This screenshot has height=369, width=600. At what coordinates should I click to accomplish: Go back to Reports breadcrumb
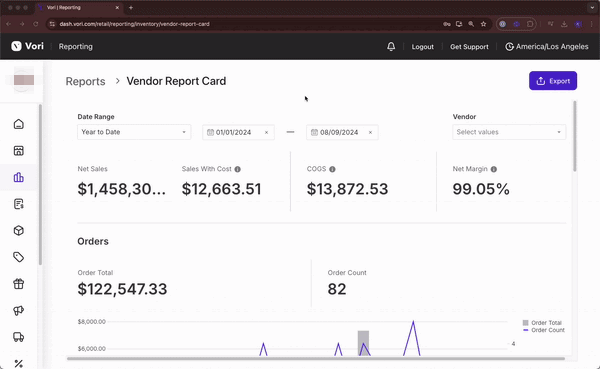point(85,81)
